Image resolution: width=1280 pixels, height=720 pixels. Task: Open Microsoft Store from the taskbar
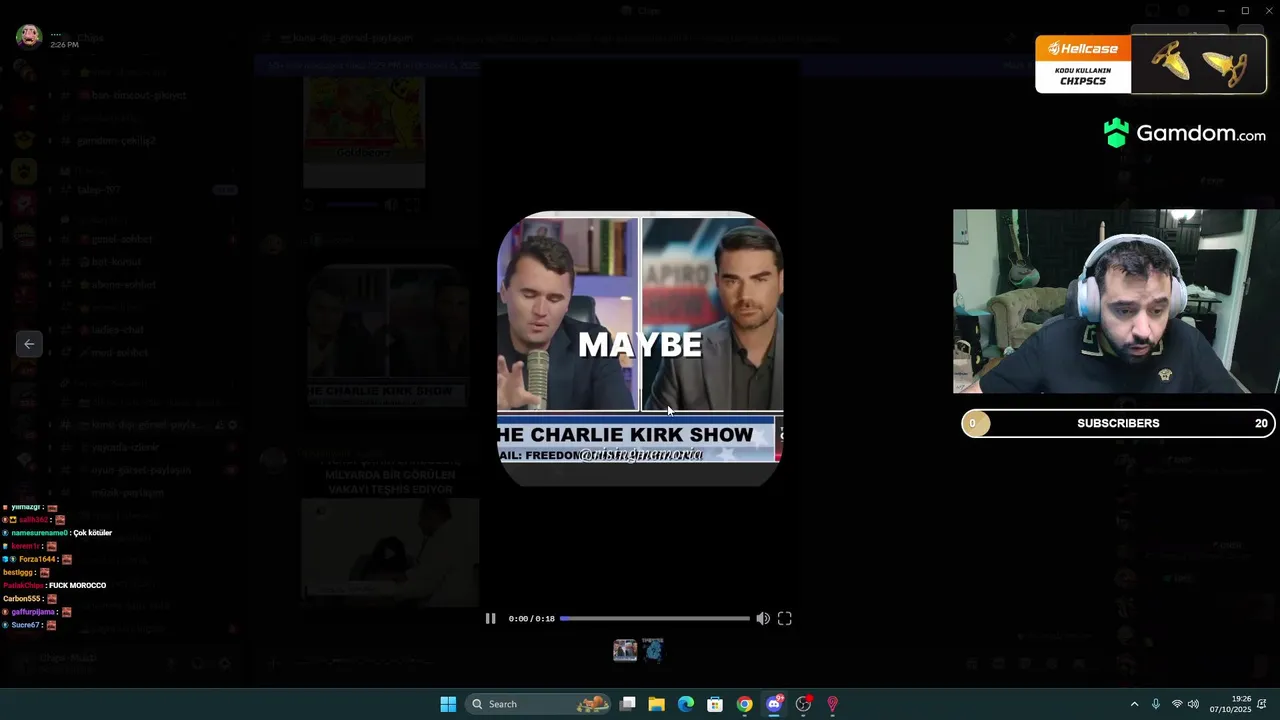tap(715, 704)
